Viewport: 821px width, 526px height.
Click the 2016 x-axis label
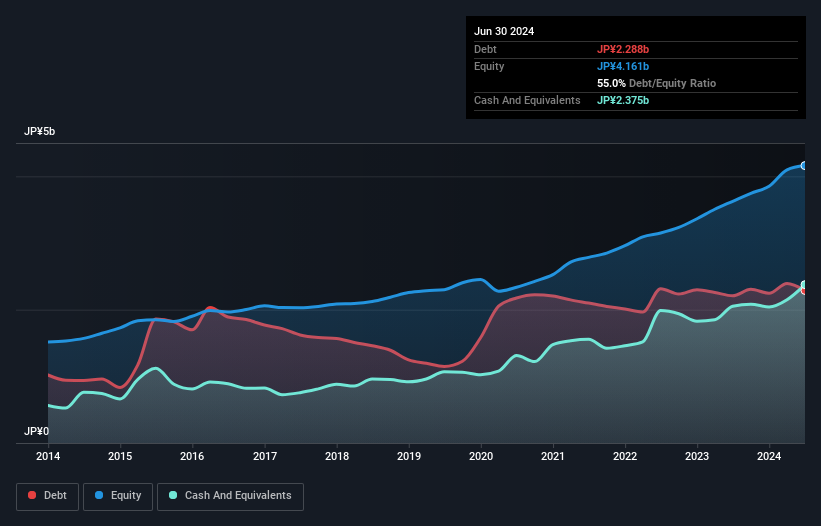point(192,456)
